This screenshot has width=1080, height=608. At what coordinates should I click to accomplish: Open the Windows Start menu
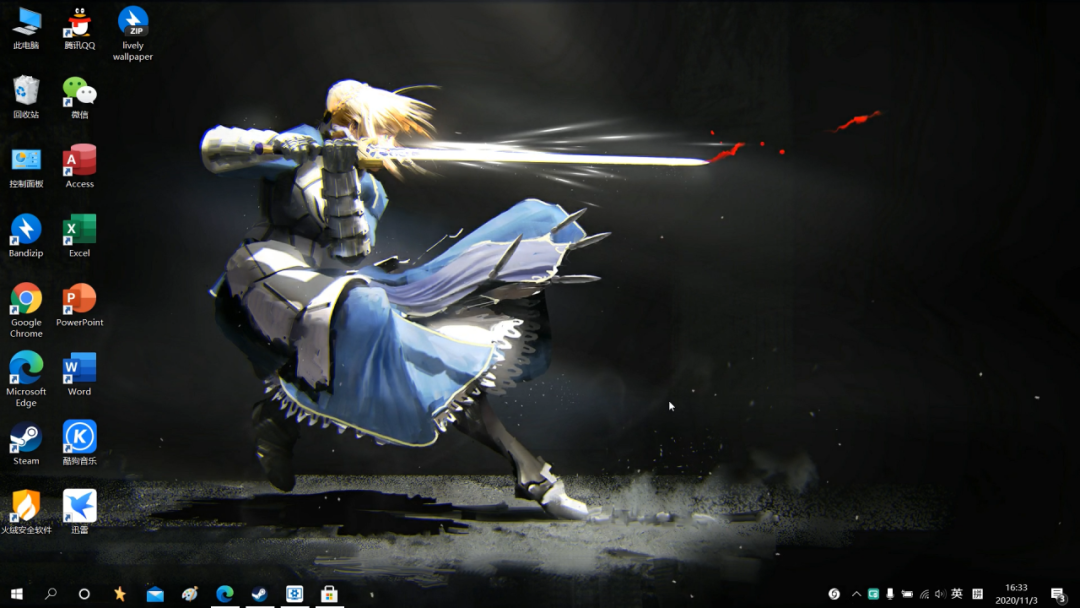coord(17,594)
